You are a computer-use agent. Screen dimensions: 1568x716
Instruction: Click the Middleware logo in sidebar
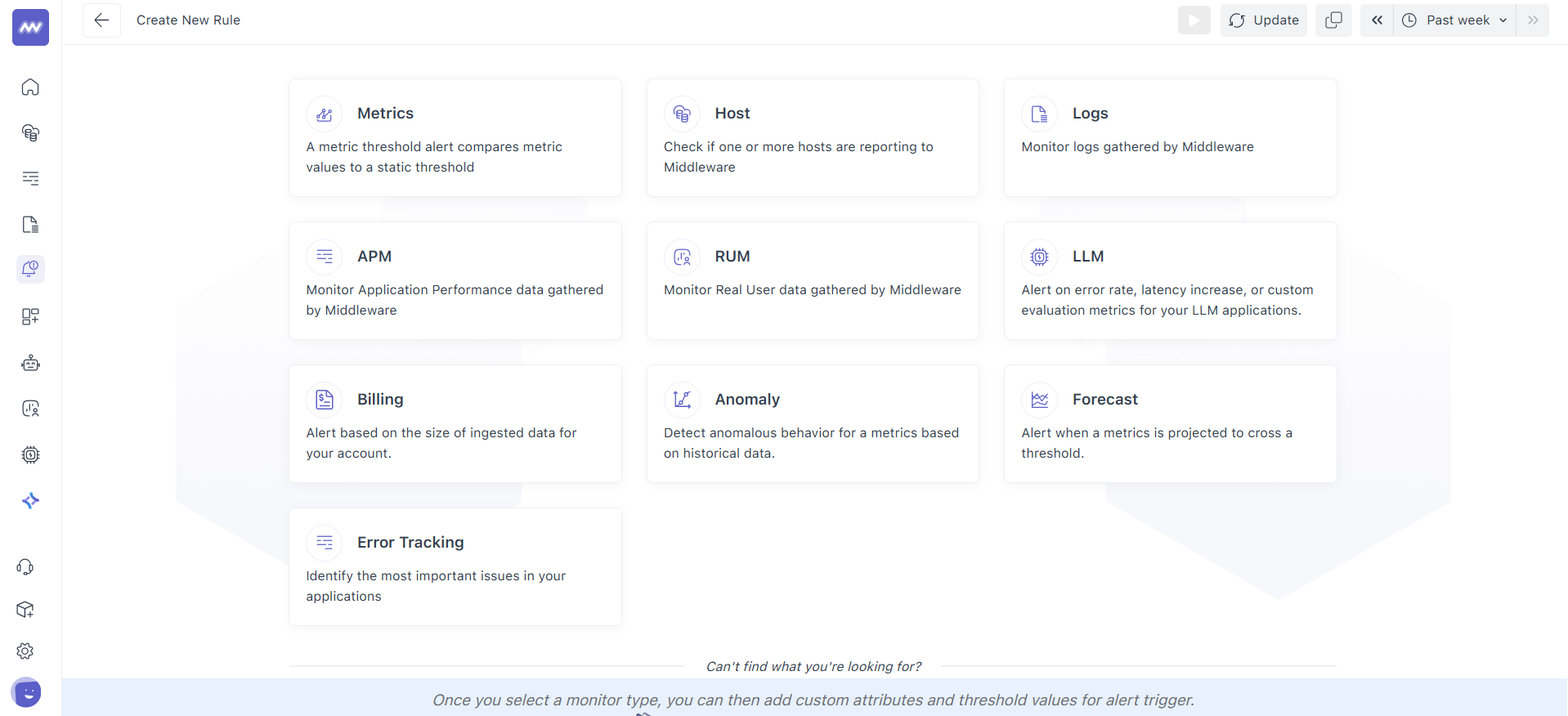coord(30,28)
